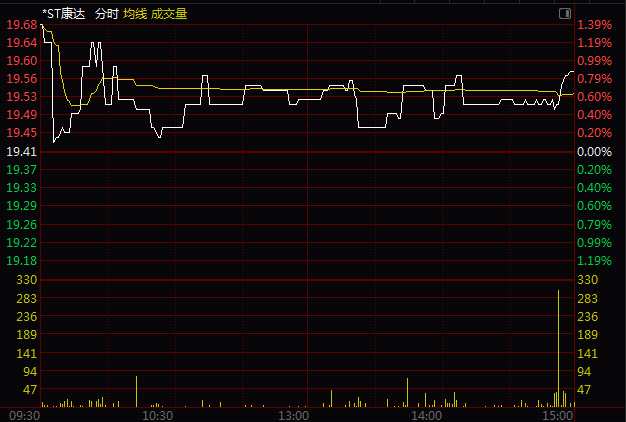Click the 15:00 time axis label

click(x=558, y=416)
